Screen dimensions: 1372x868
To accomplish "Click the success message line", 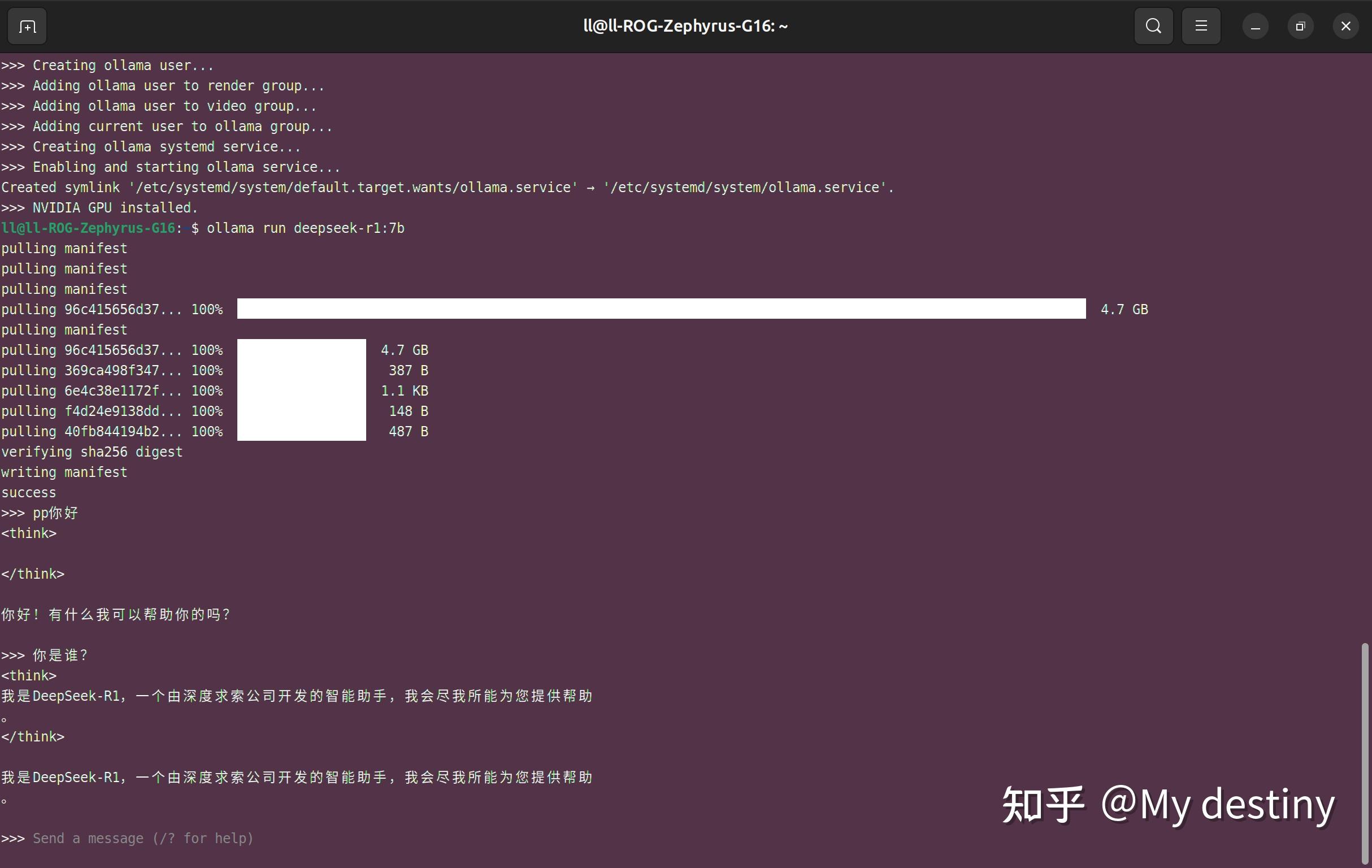I will (28, 492).
